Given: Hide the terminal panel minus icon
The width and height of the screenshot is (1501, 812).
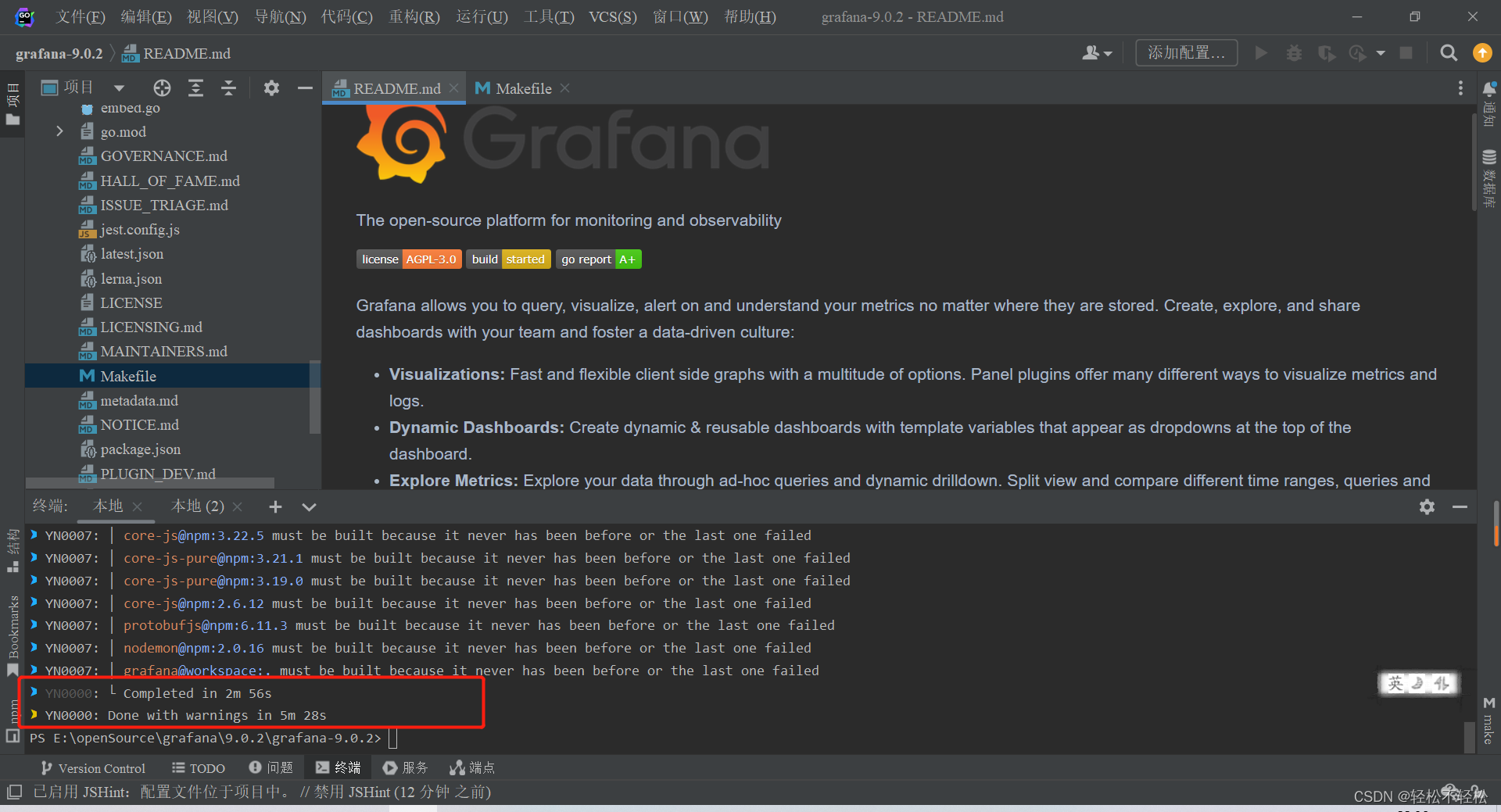Looking at the screenshot, I should pos(1460,506).
